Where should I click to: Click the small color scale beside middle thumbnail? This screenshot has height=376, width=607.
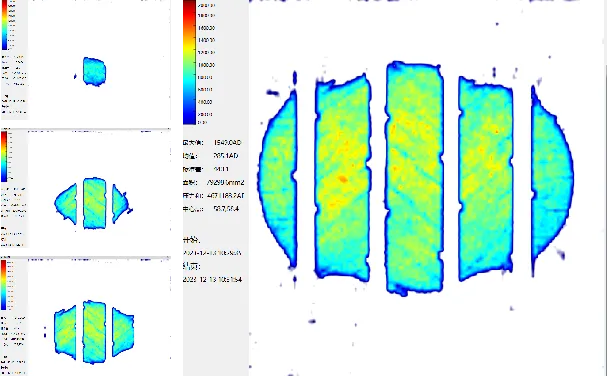pyautogui.click(x=4, y=156)
